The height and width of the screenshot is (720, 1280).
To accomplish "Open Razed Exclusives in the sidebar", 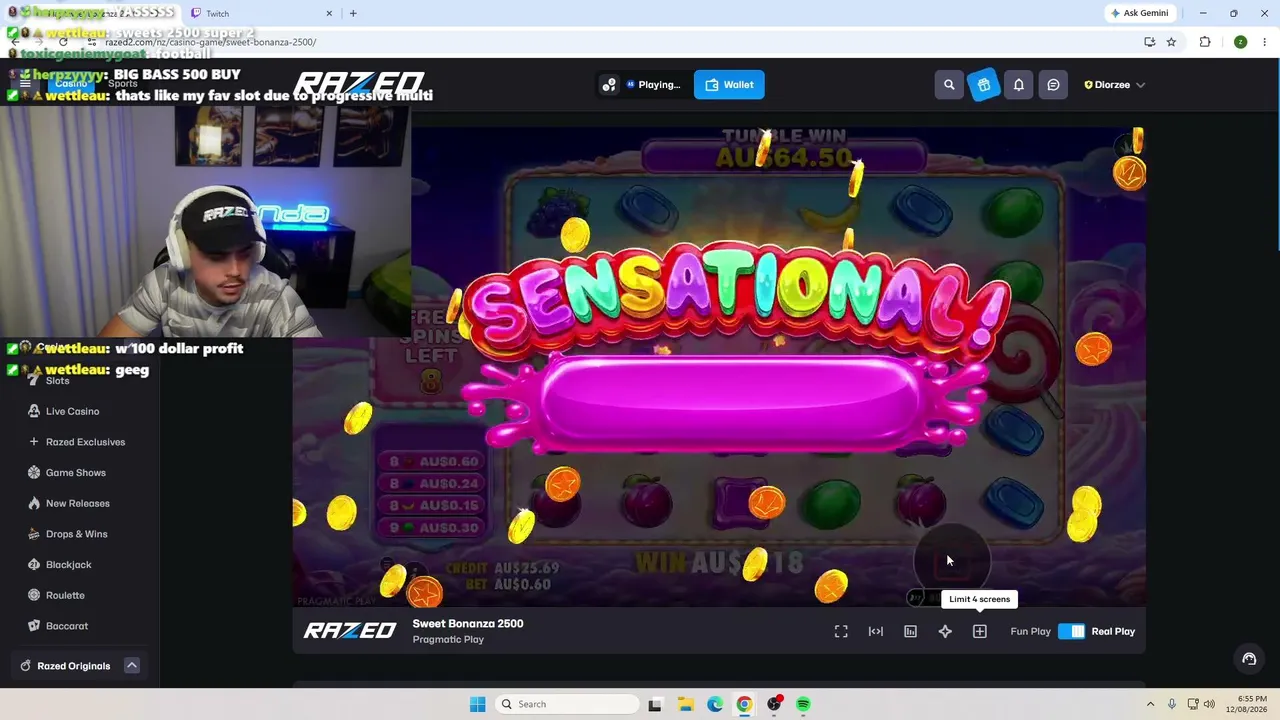I will click(x=85, y=442).
